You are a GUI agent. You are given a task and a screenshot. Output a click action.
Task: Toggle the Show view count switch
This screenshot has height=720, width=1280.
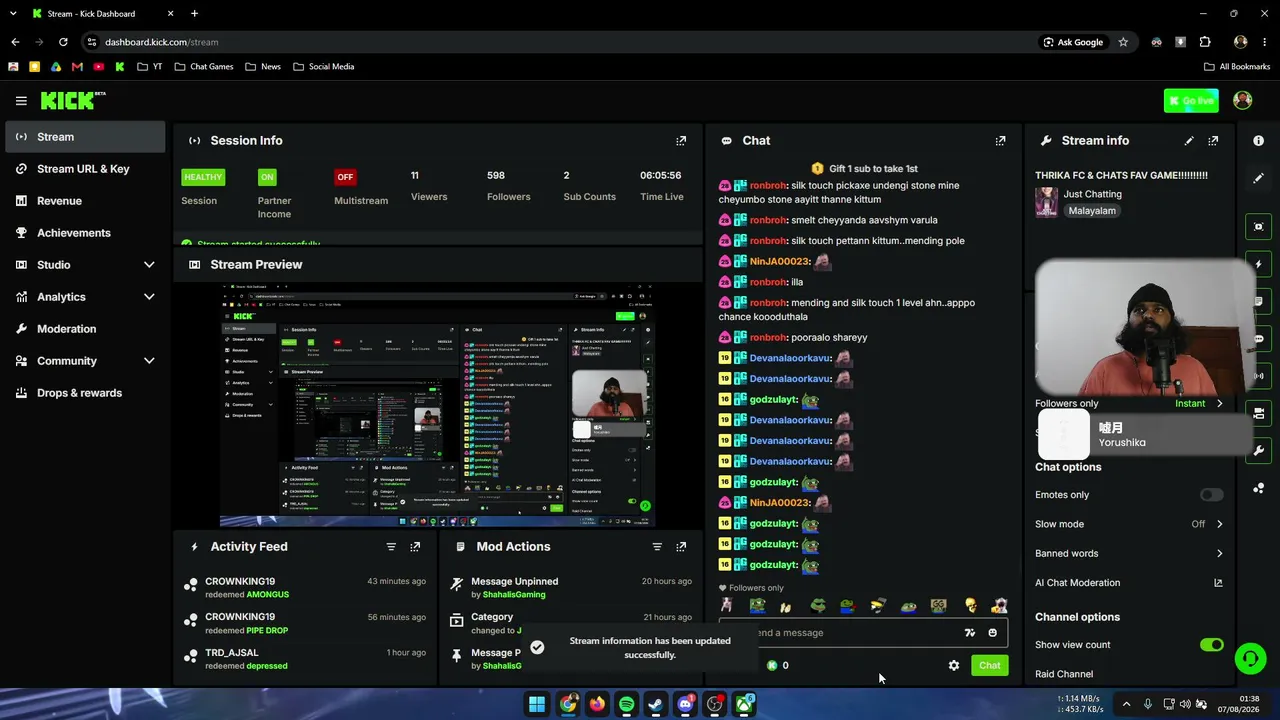click(x=1211, y=645)
